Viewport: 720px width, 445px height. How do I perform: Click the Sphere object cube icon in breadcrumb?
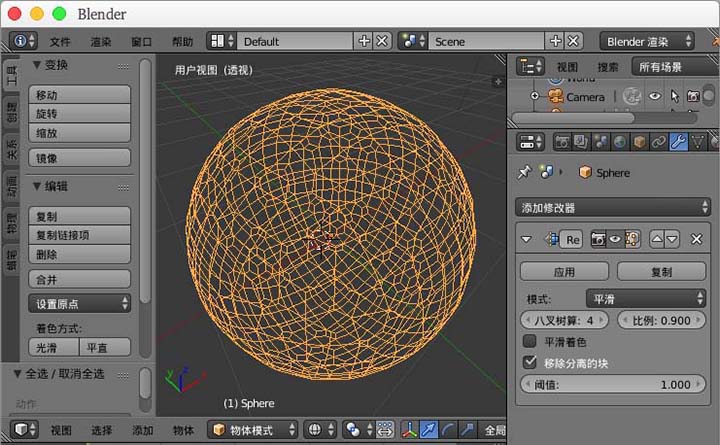click(x=585, y=173)
